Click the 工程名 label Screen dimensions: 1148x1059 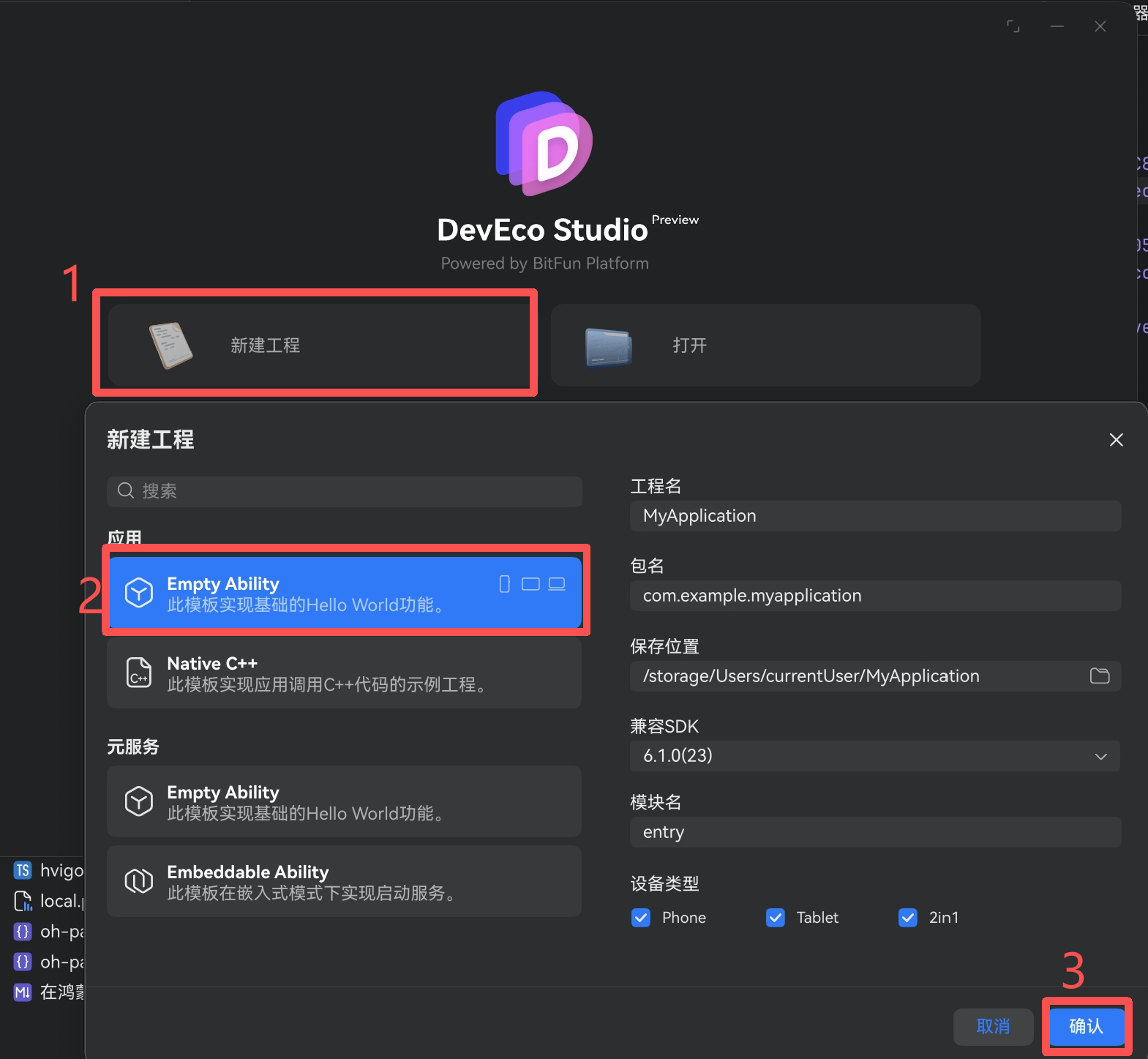click(x=656, y=486)
